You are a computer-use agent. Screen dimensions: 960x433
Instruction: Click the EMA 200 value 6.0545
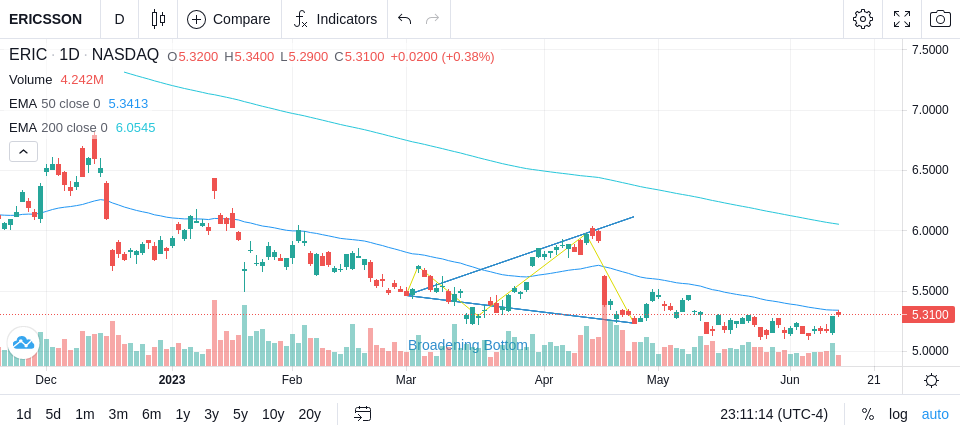point(135,128)
